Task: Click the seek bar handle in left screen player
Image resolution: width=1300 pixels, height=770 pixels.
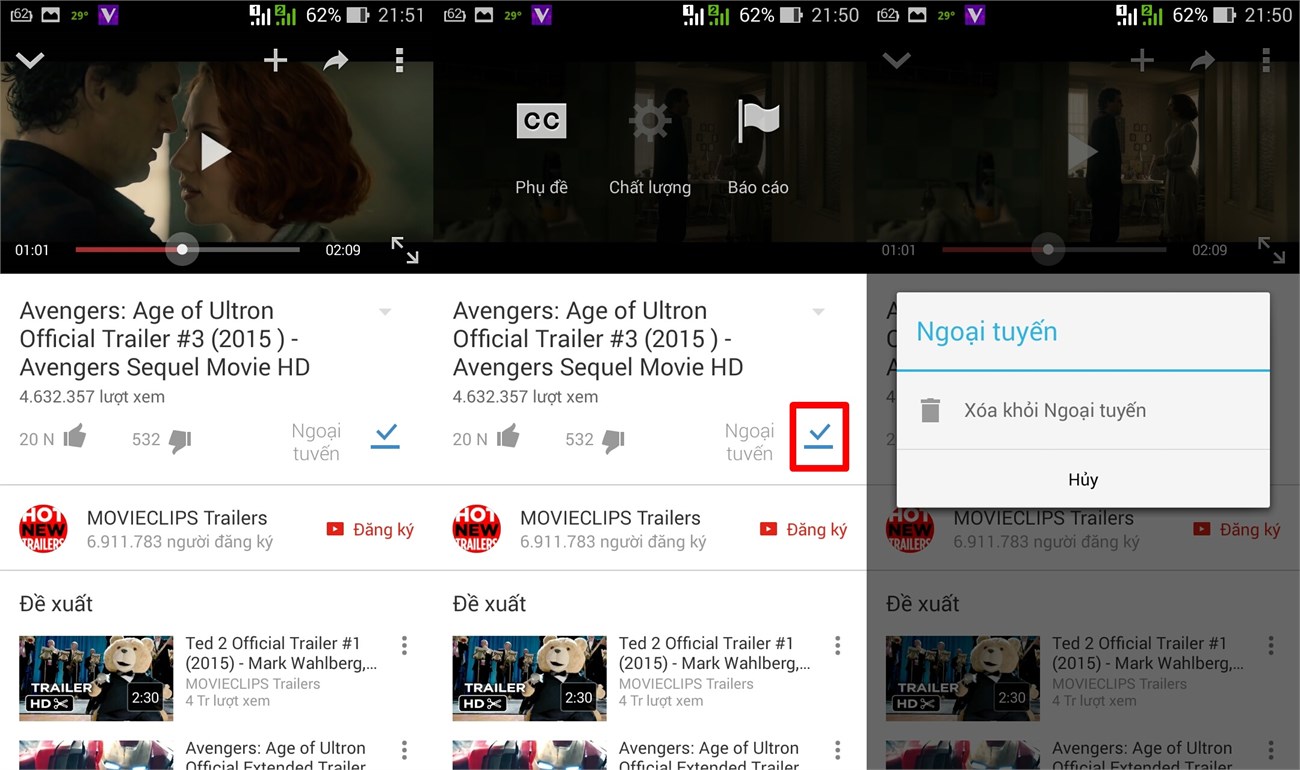Action: tap(182, 249)
